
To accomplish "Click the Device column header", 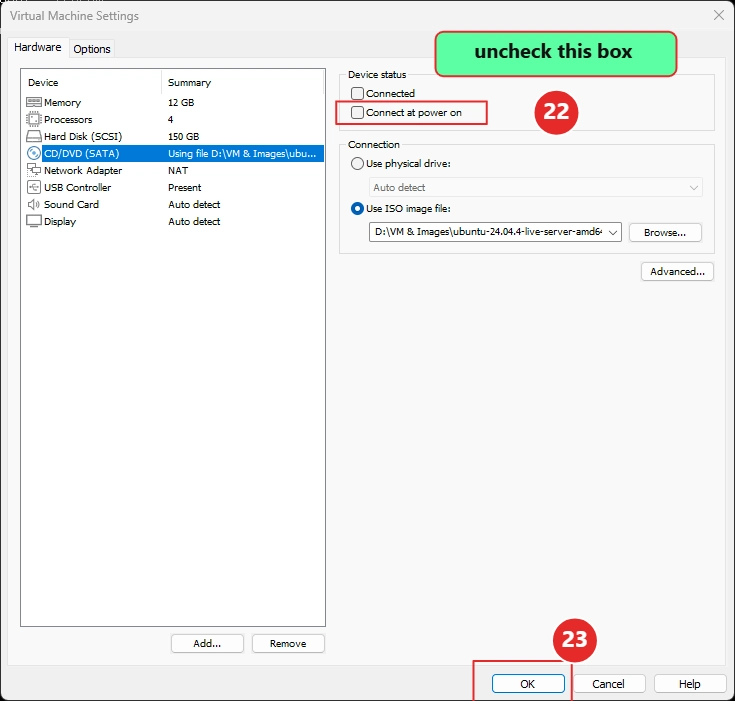I will coord(43,83).
